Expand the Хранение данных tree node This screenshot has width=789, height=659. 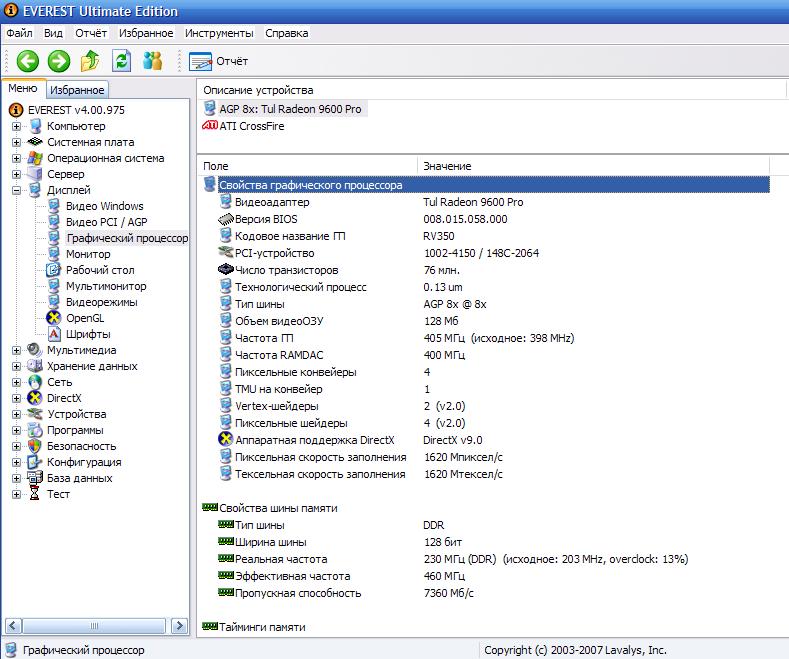(x=16, y=366)
